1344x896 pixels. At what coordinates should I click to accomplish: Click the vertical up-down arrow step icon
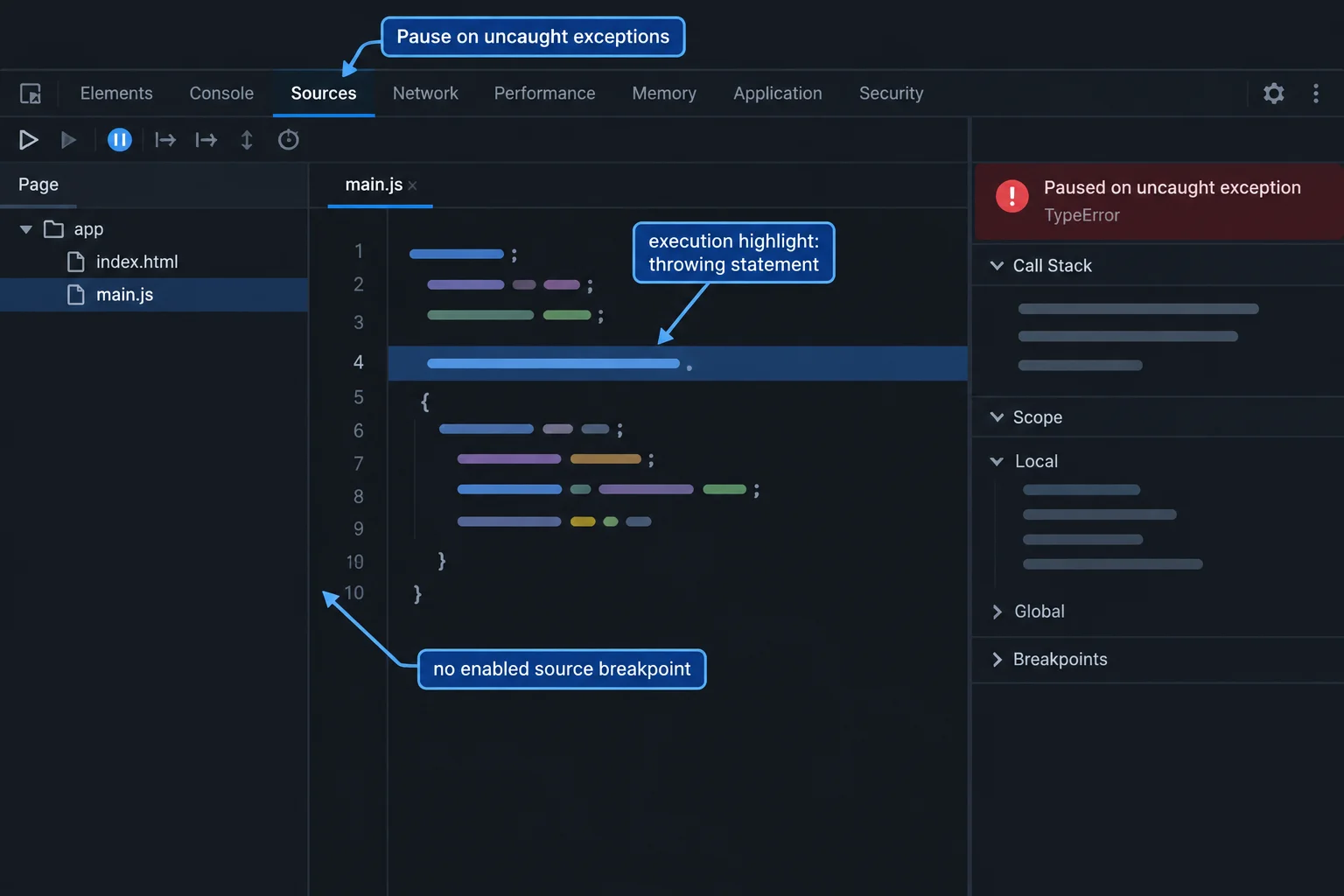coord(247,140)
